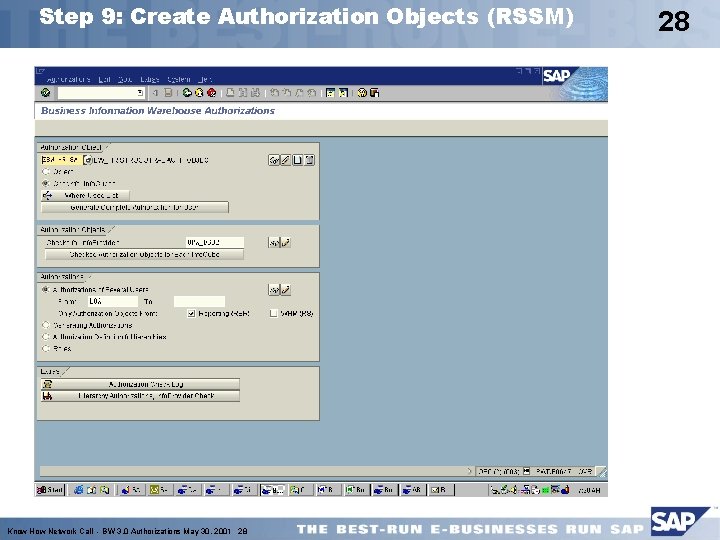Click the Checks for InfoProvider input field
The image size is (720, 540).
(214, 242)
